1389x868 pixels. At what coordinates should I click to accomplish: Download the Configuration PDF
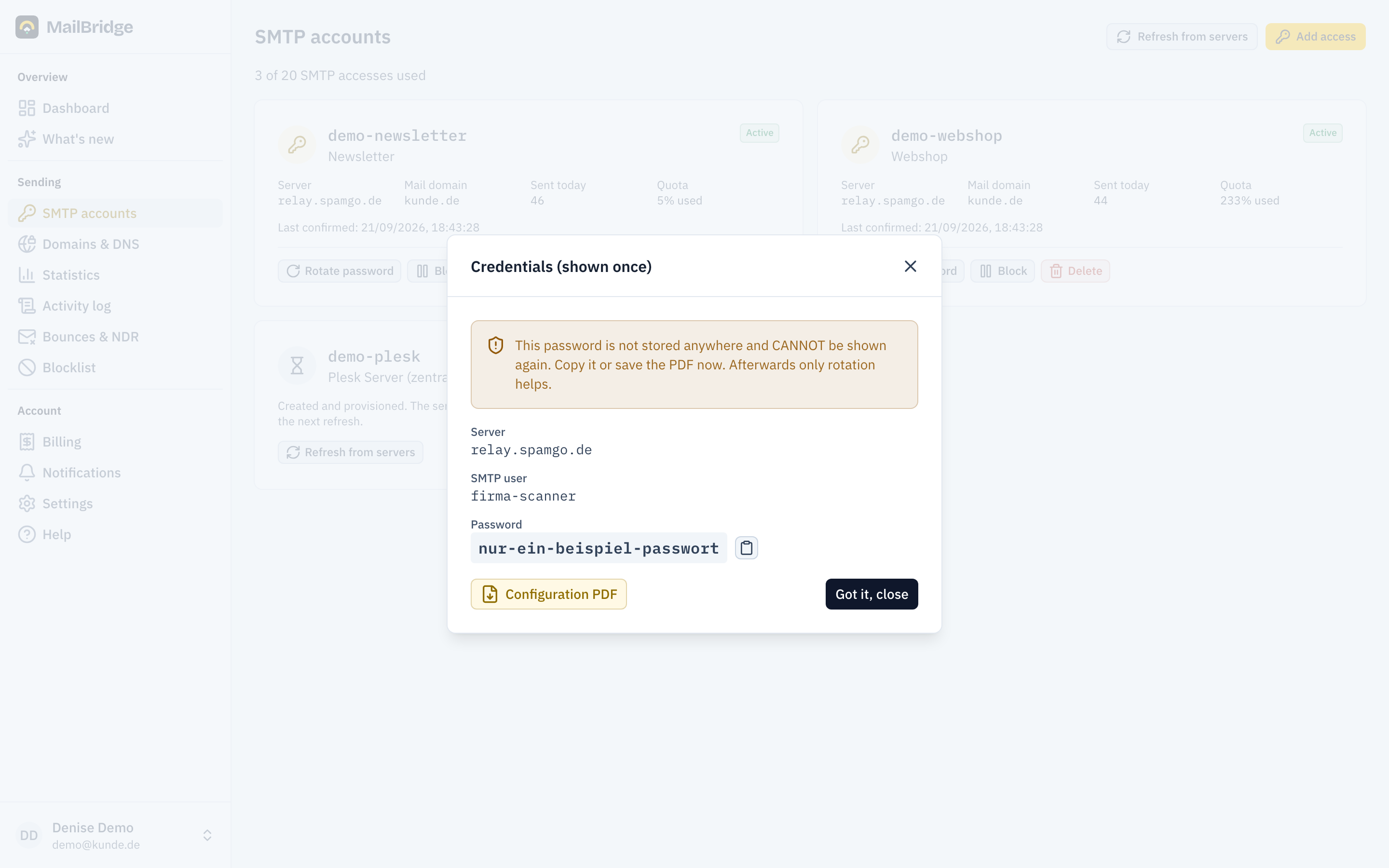coord(549,594)
